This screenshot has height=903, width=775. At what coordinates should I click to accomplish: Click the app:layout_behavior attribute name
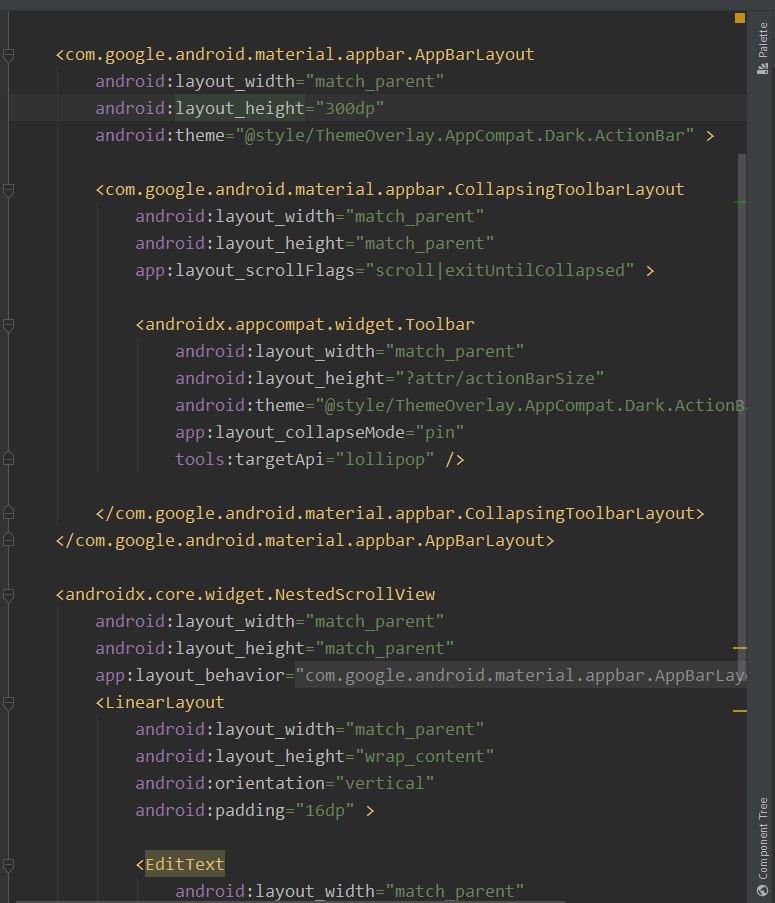[x=190, y=676]
